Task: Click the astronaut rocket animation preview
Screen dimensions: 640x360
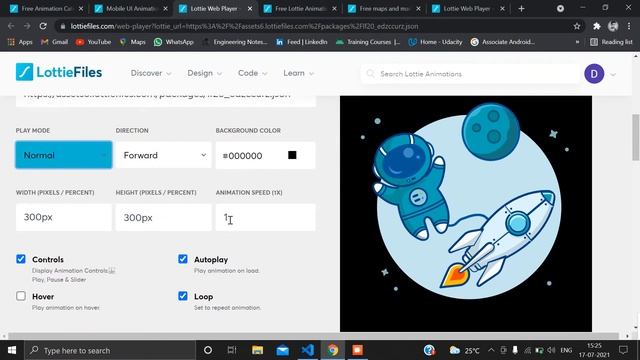Action: [466, 213]
